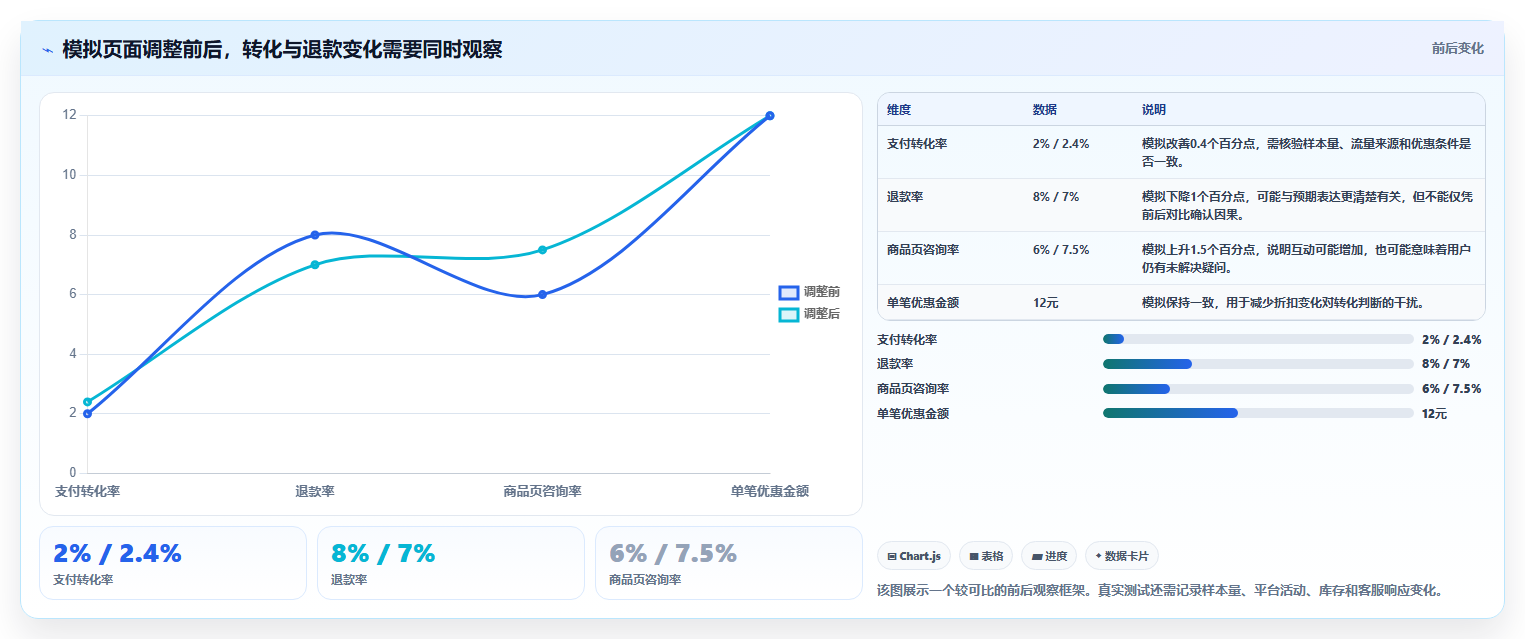Click the 商品页咨询率 progress bar

[1258, 389]
